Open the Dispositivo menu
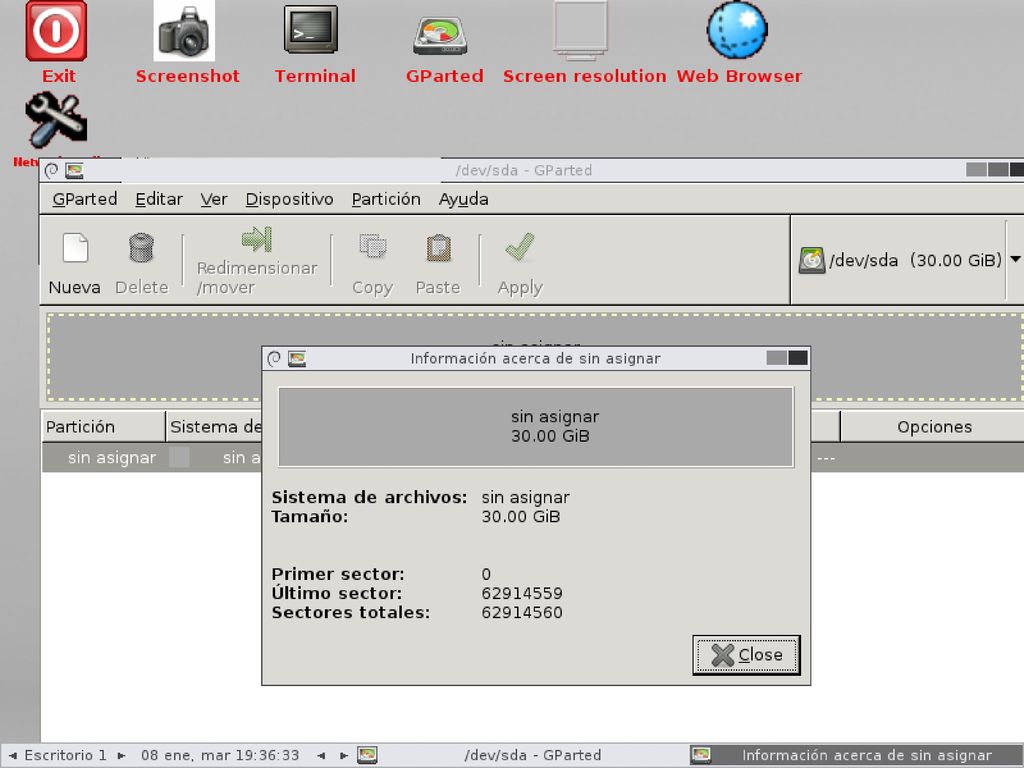The width and height of the screenshot is (1024, 768). click(289, 199)
